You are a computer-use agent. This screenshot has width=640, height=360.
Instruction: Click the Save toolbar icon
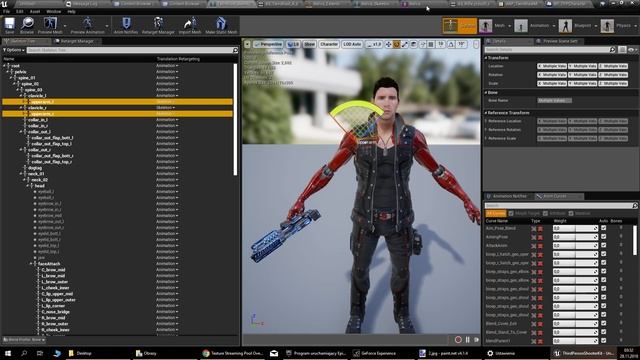tap(9, 25)
